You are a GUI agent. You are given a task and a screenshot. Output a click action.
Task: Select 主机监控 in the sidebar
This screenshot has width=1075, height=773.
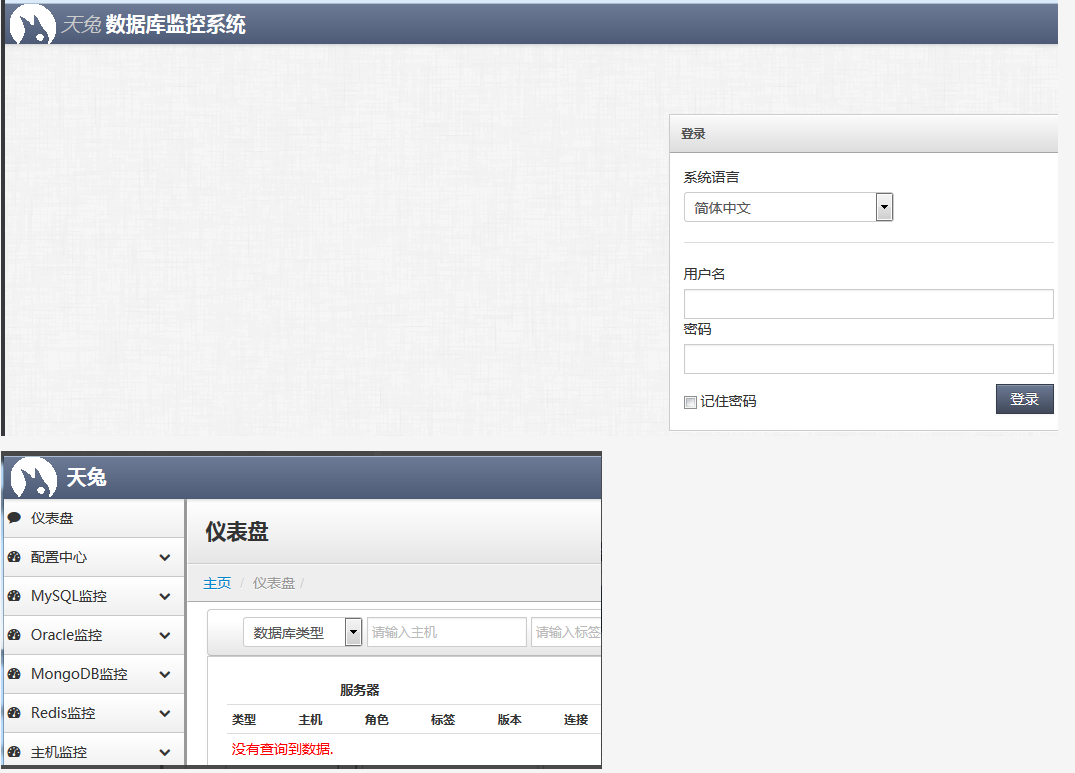coord(94,751)
